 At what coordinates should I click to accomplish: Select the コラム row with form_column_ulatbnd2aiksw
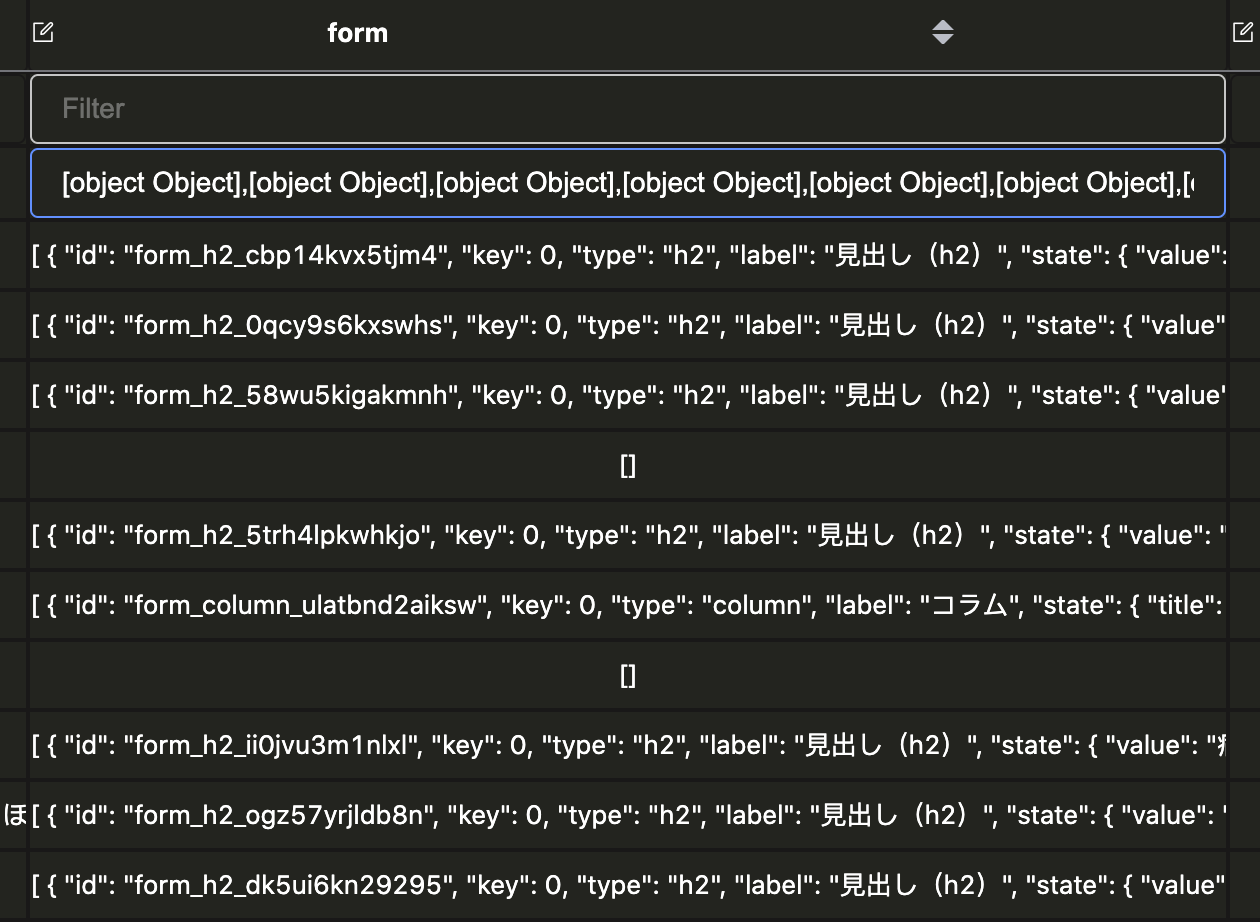click(628, 604)
